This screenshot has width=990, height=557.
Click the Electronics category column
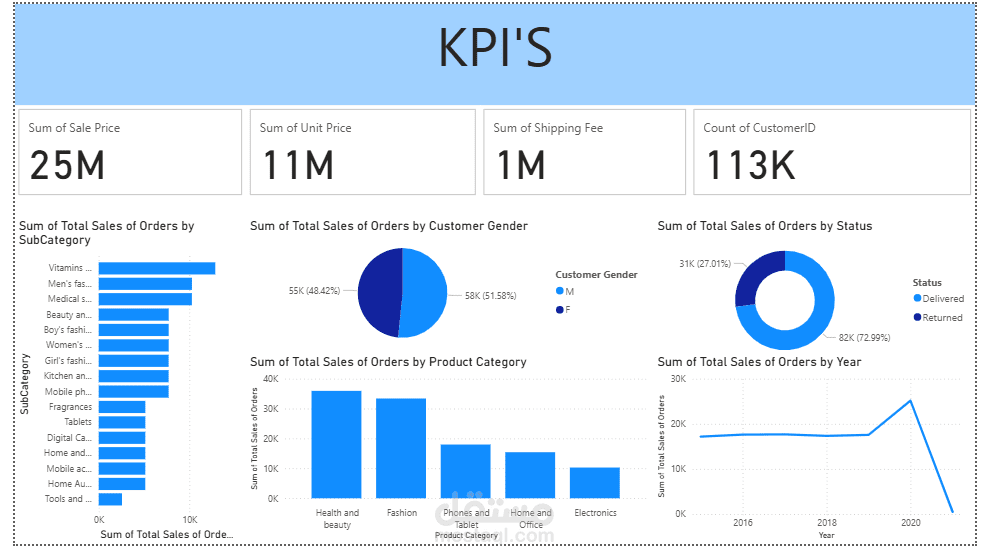click(x=595, y=483)
